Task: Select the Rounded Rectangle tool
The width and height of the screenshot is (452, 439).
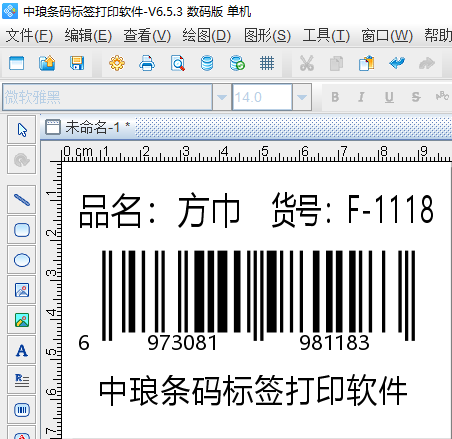Action: point(22,230)
